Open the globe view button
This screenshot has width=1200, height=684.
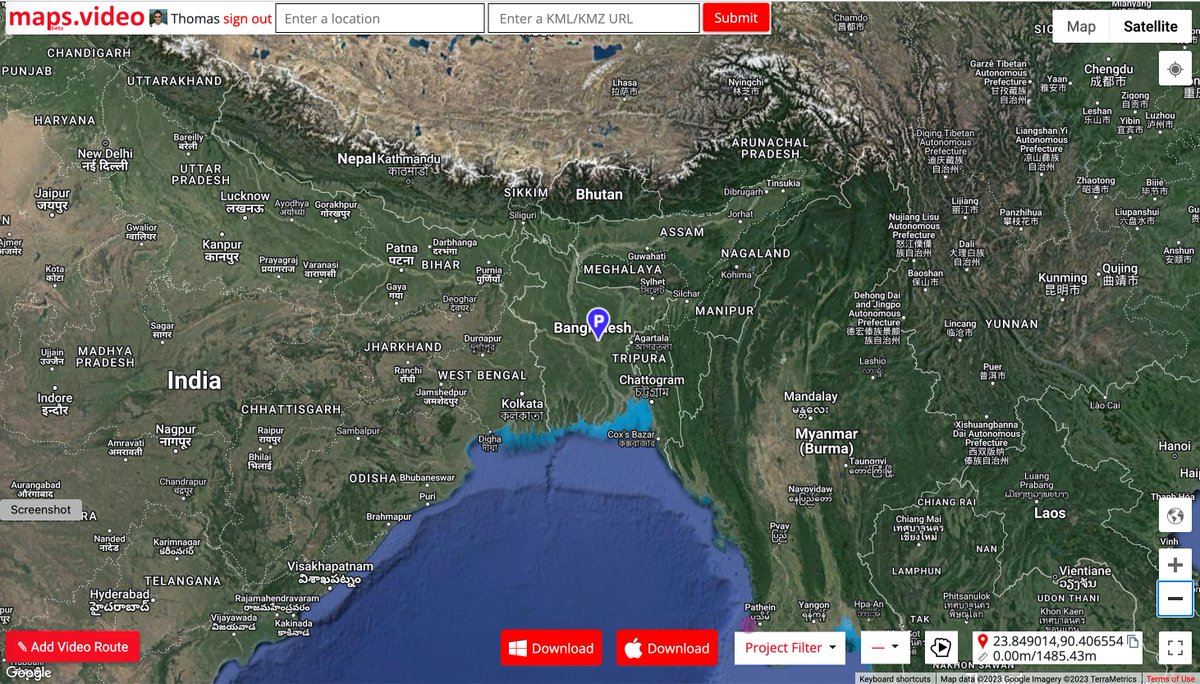[x=1175, y=516]
